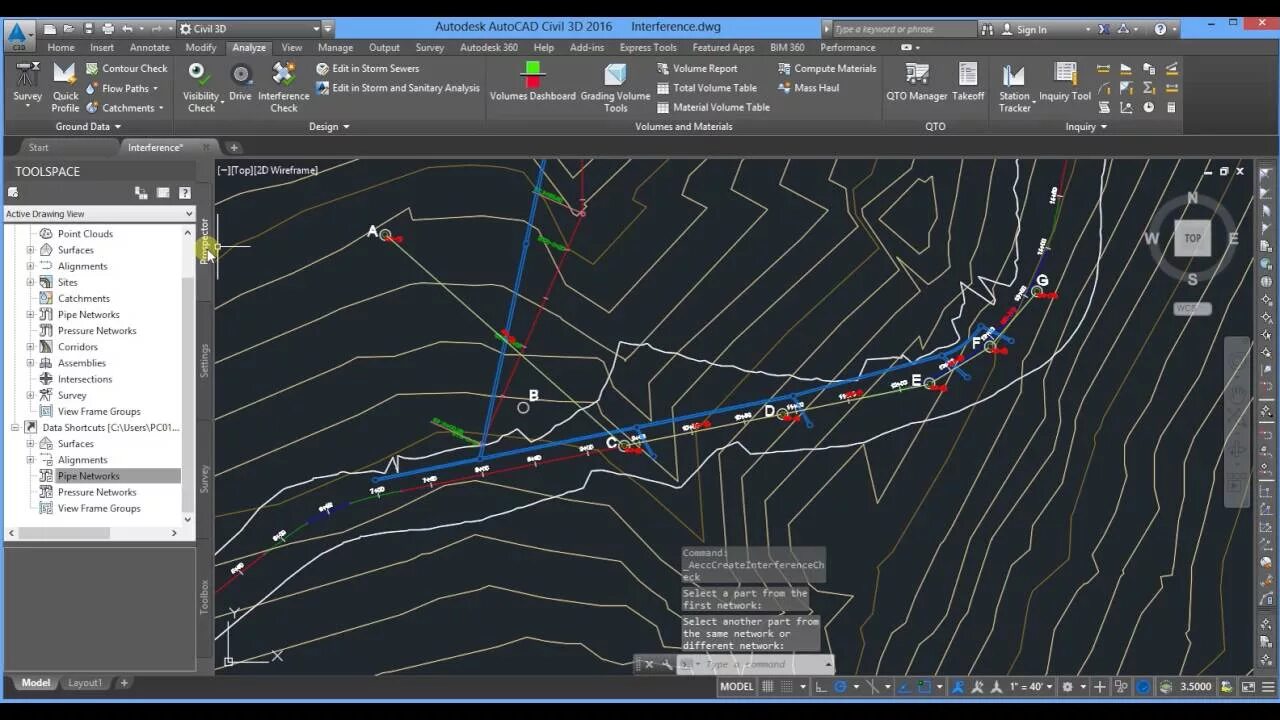This screenshot has height=720, width=1280.
Task: Open the Home ribbon tab
Action: tap(61, 47)
